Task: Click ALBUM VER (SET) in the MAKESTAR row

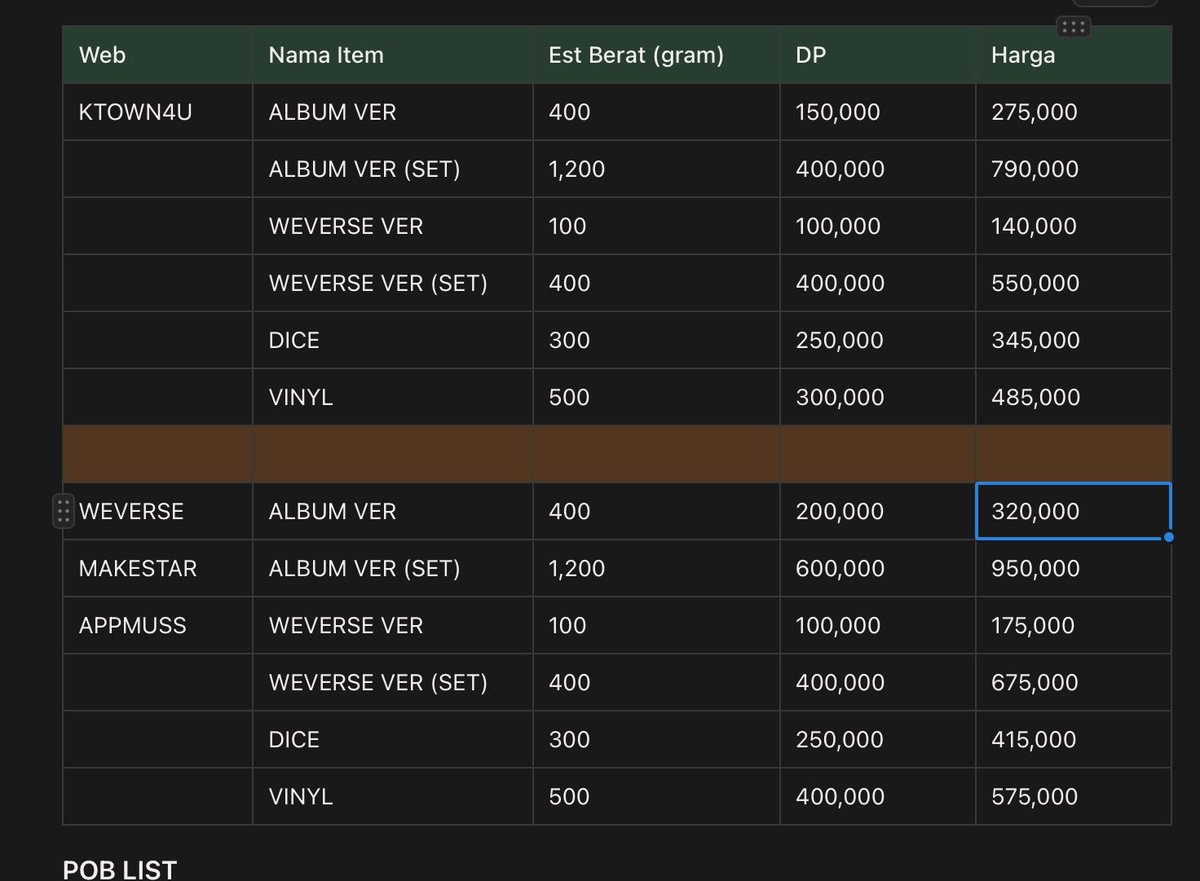Action: click(393, 568)
